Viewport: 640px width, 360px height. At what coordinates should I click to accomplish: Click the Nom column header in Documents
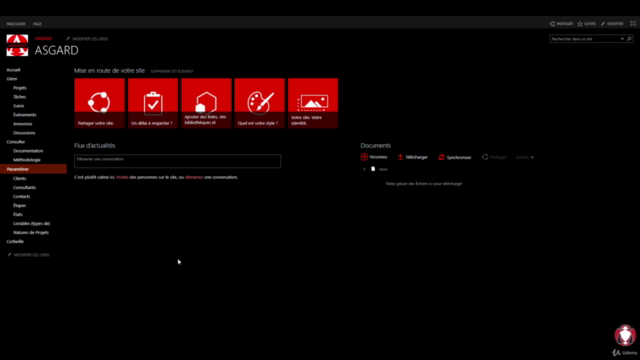click(x=383, y=169)
